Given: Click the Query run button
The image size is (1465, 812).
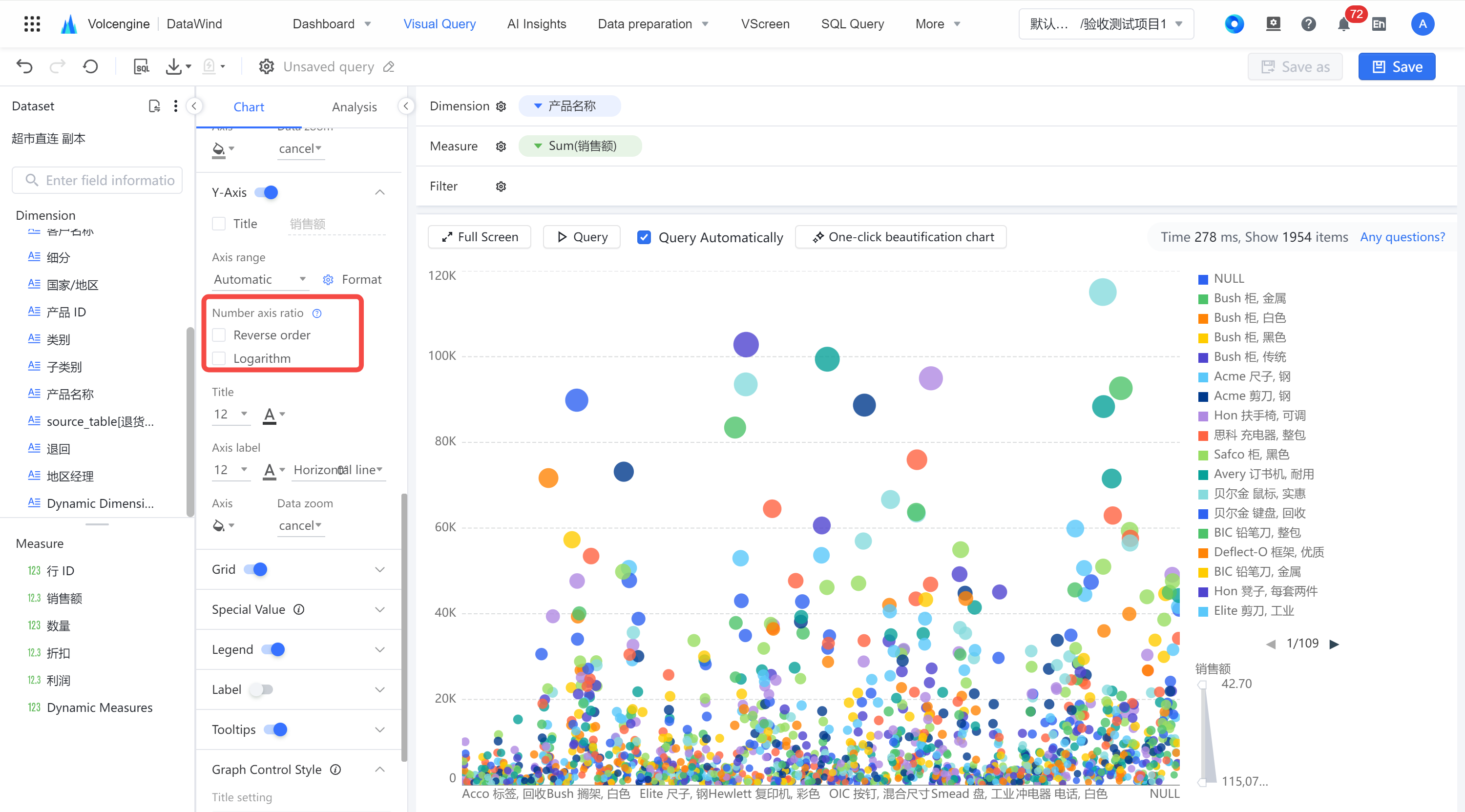Looking at the screenshot, I should coord(582,237).
